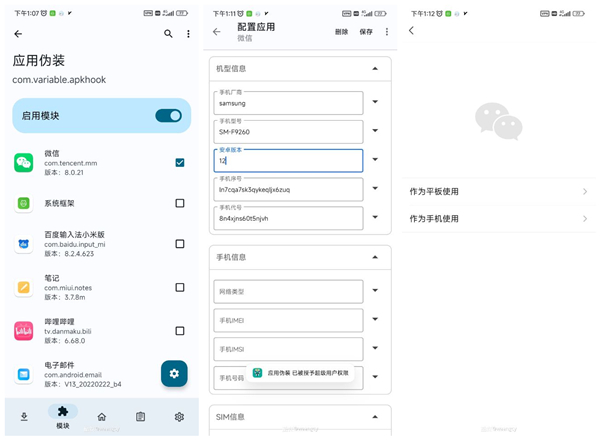Collapse the 机型信息 section
This screenshot has height=440, width=600.
(x=375, y=69)
